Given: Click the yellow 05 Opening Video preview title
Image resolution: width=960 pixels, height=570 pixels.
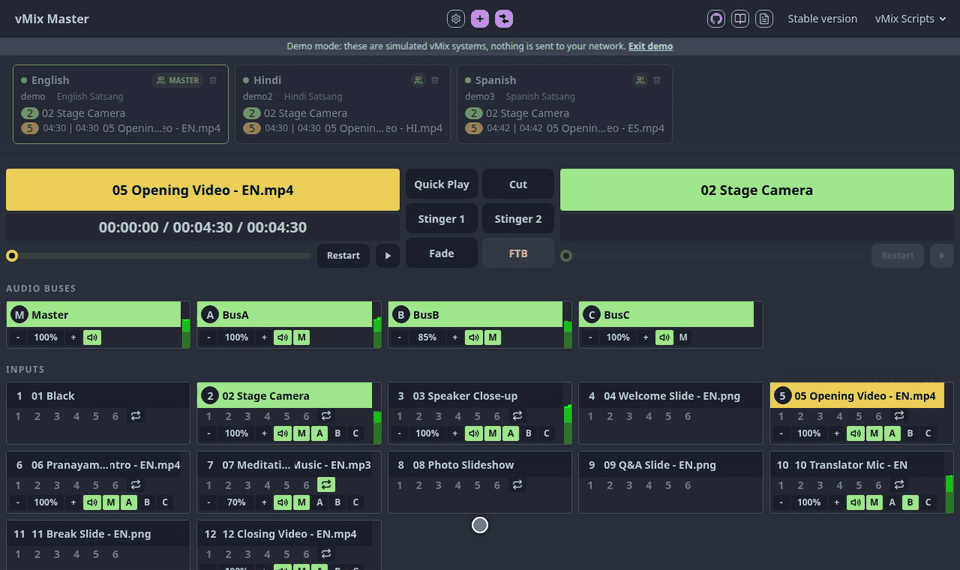Looking at the screenshot, I should point(203,190).
